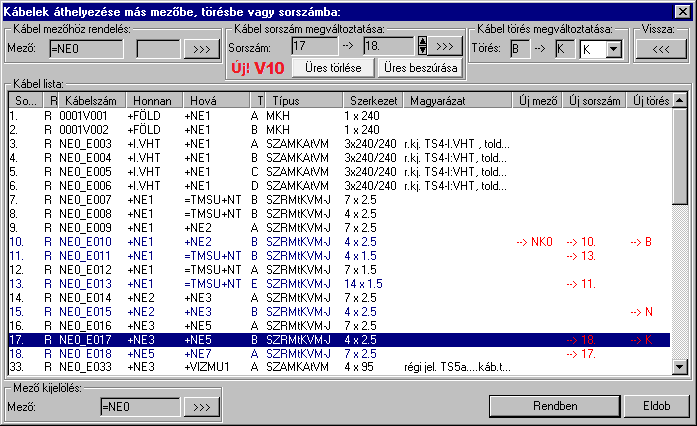Click the >>> button beside the Mező field
The height and width of the screenshot is (426, 697).
pos(202,47)
